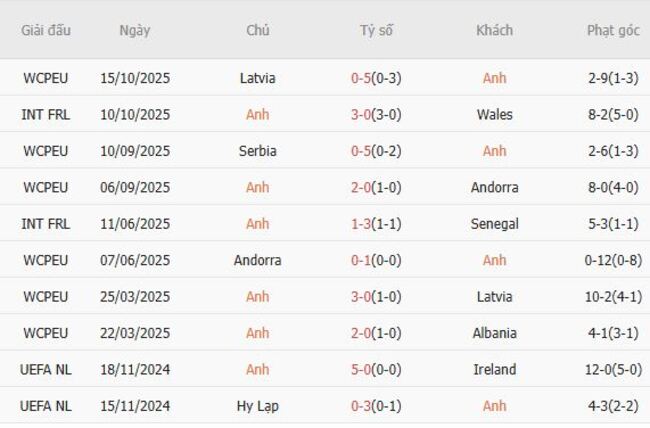The image size is (650, 428).
Task: Open the 1-3(1-1) score against Senegal
Action: point(376,224)
